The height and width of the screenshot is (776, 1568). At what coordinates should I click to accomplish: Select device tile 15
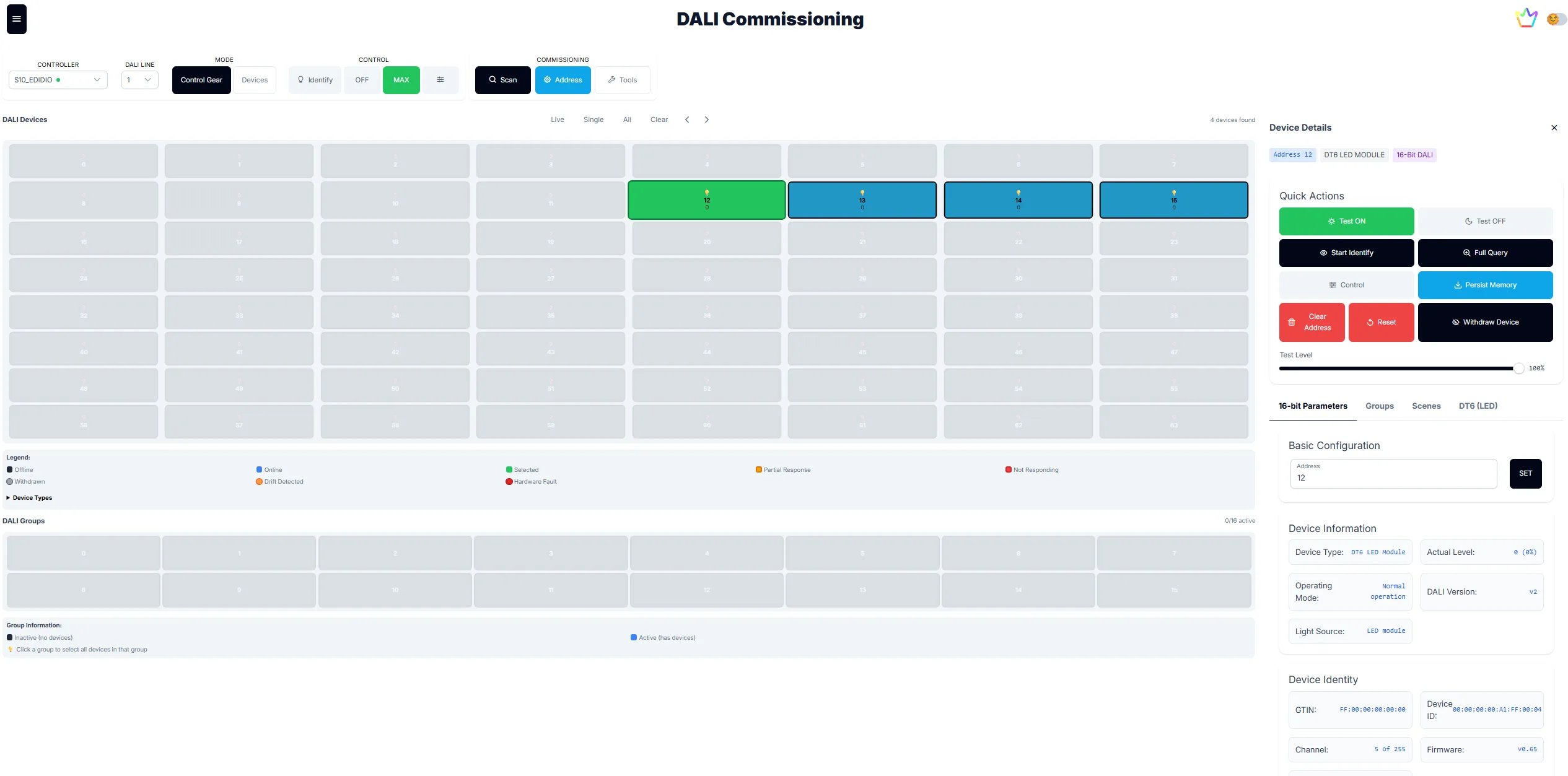tap(1174, 200)
